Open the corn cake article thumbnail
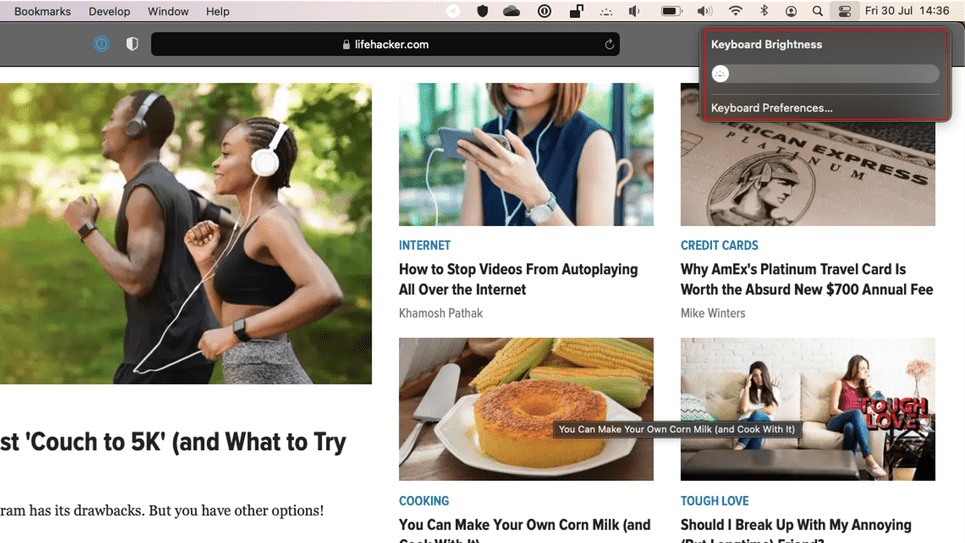This screenshot has width=965, height=543. pos(526,408)
